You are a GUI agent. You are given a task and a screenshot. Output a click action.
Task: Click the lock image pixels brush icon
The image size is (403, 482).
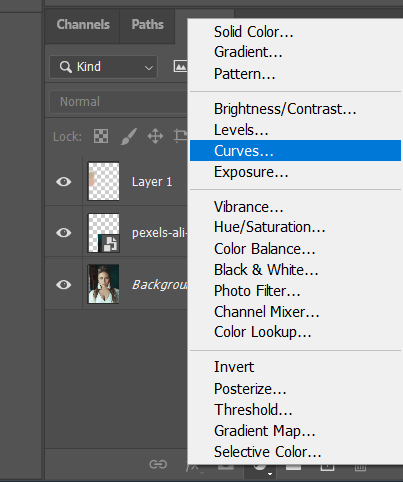pyautogui.click(x=129, y=136)
